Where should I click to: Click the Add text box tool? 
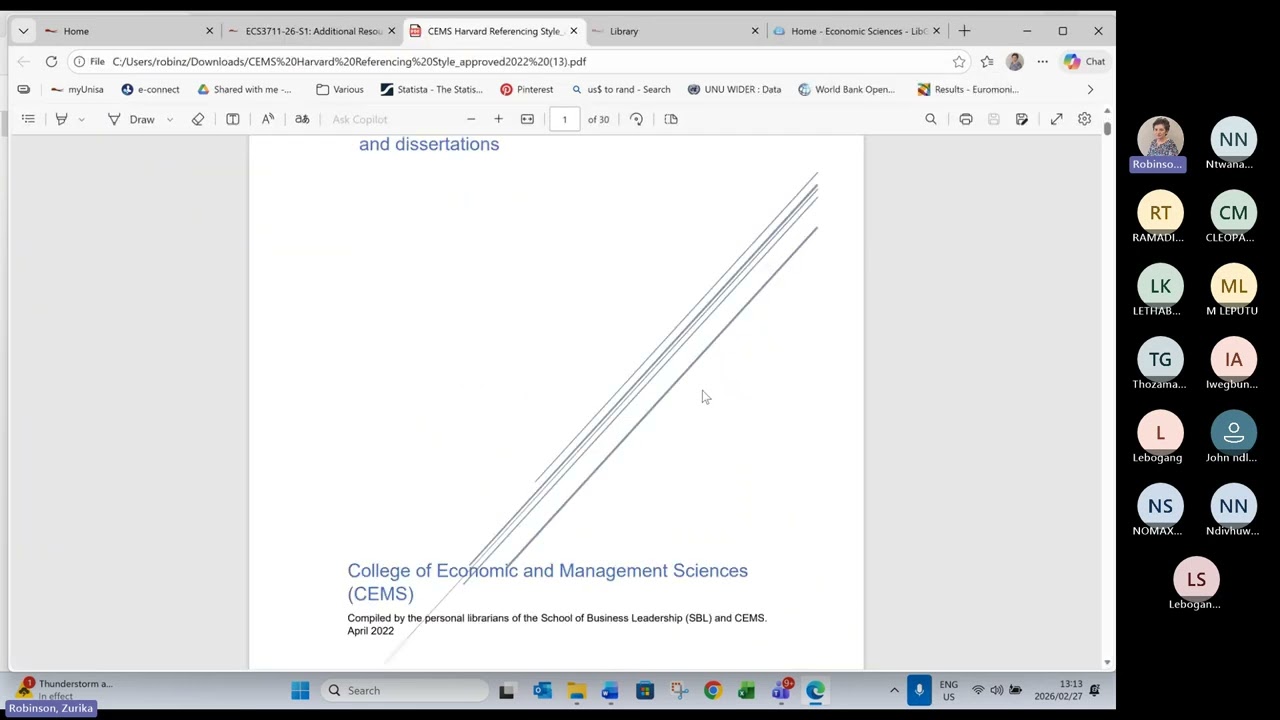233,119
